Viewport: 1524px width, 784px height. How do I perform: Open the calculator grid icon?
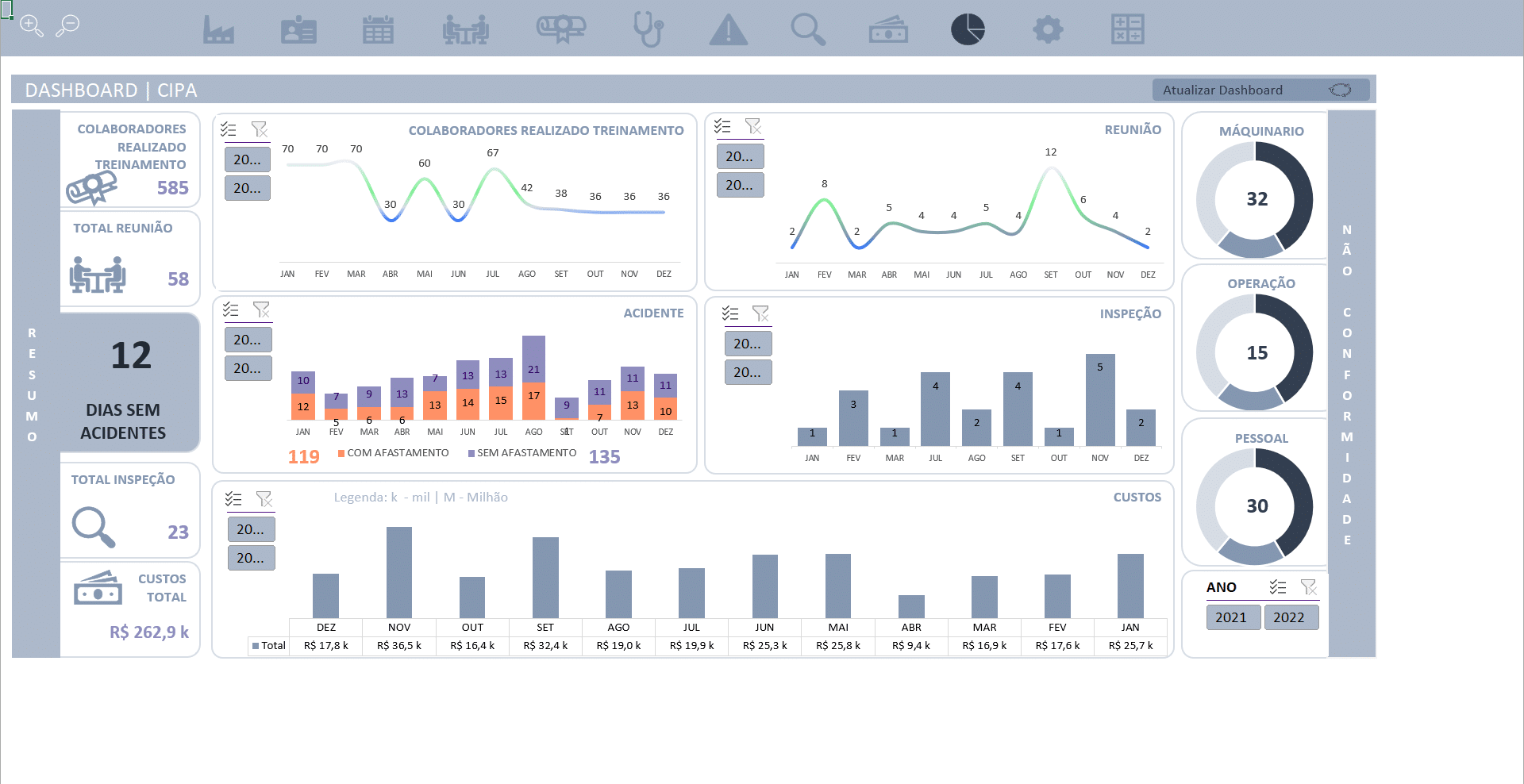coord(1127,30)
